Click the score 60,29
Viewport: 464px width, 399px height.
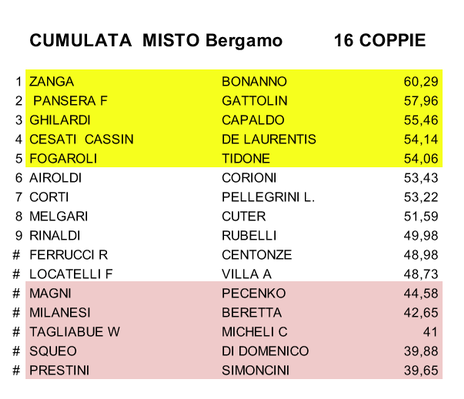pyautogui.click(x=421, y=82)
